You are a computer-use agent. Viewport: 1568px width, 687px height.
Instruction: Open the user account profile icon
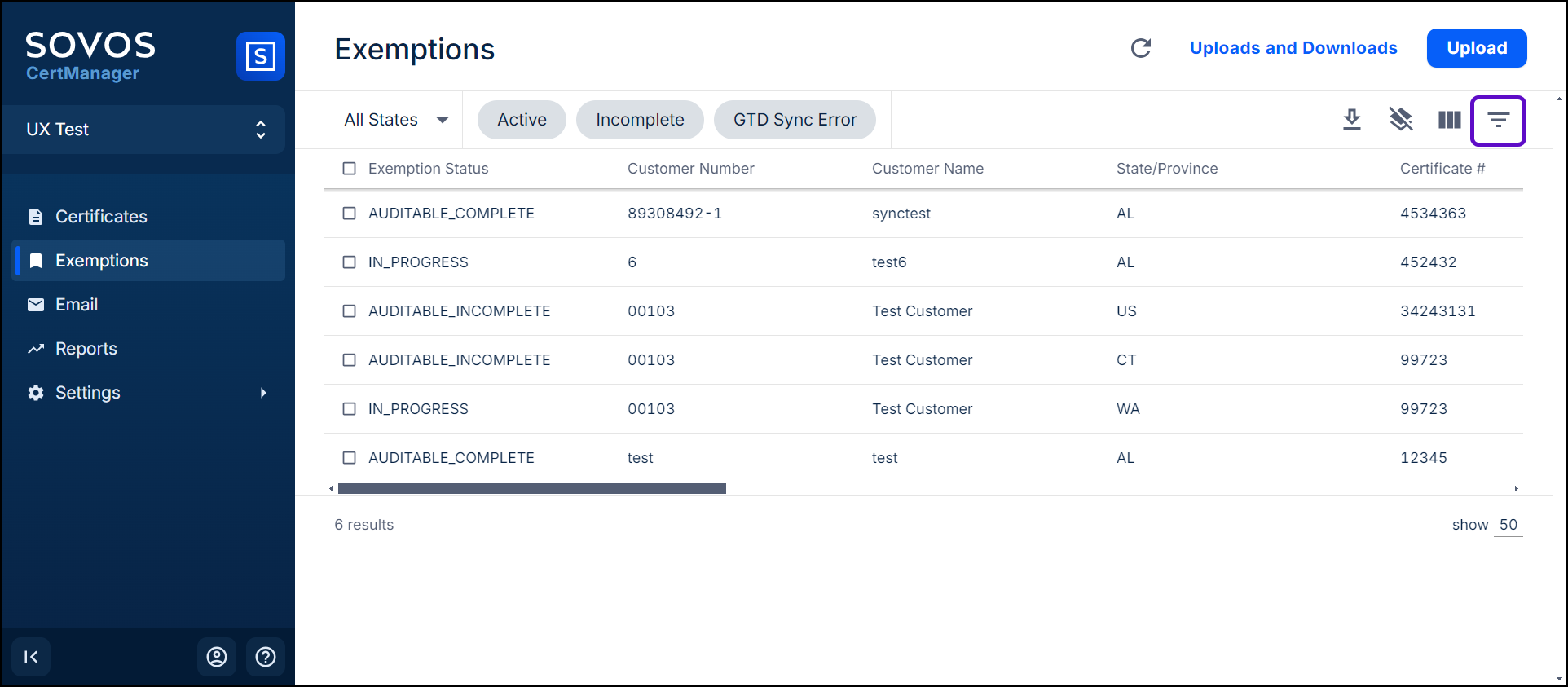pos(217,657)
